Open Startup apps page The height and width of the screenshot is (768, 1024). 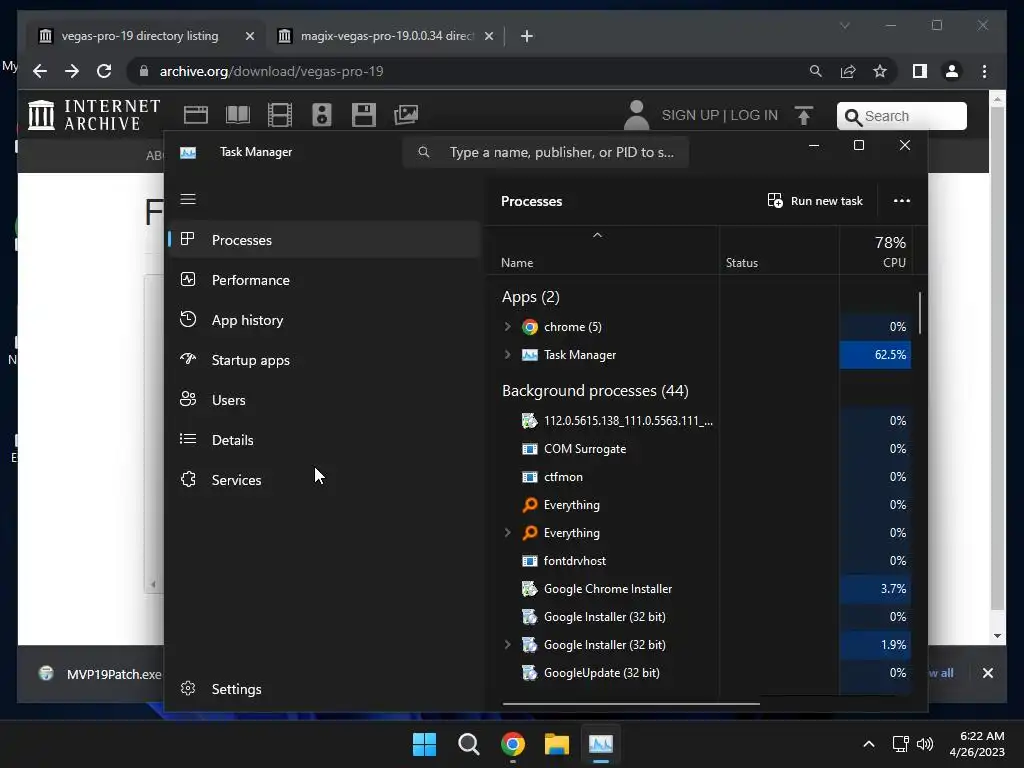(325, 360)
